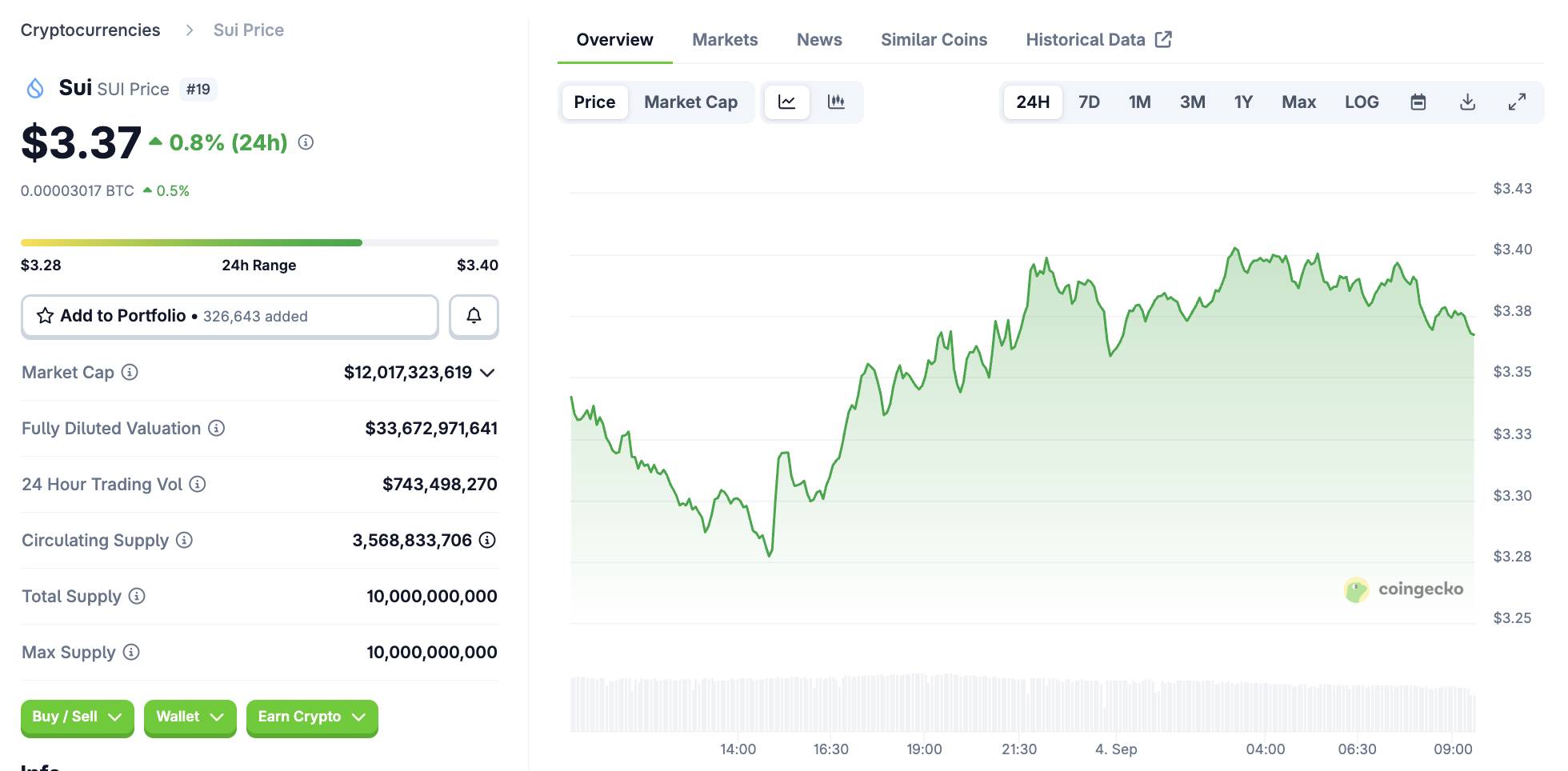
Task: Click the Sui droplet logo icon
Action: click(x=35, y=88)
